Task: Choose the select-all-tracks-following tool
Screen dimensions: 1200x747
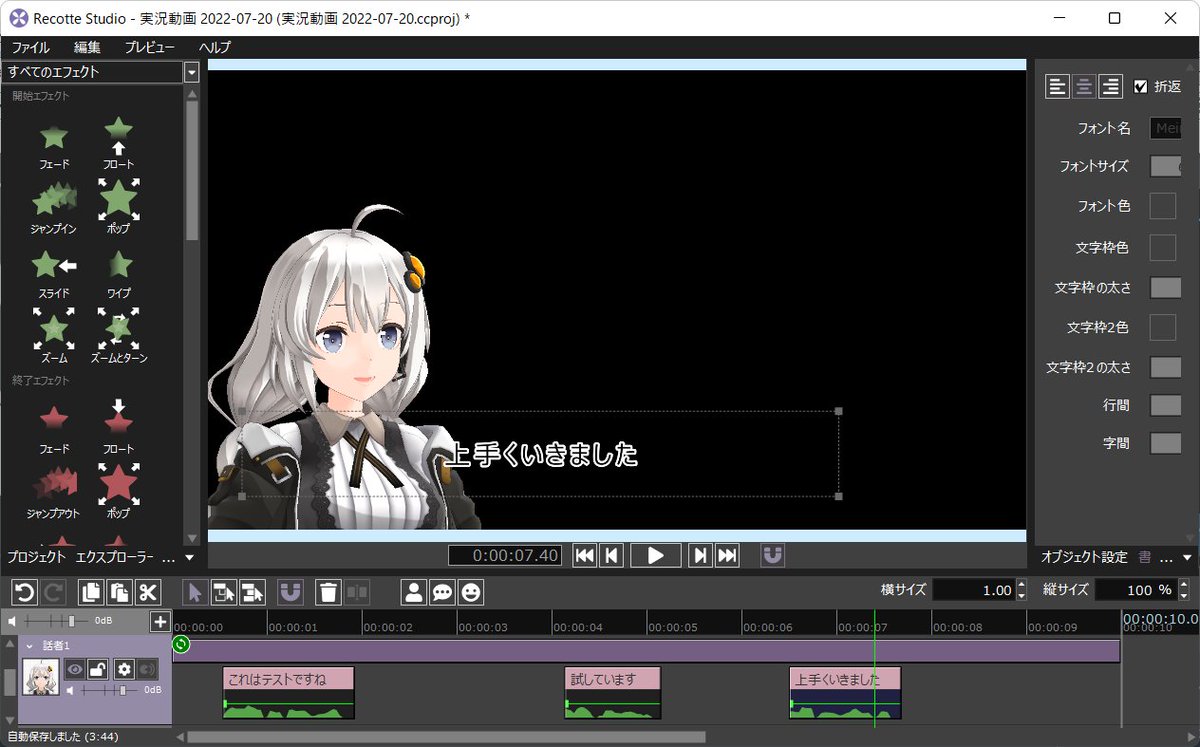Action: (251, 592)
